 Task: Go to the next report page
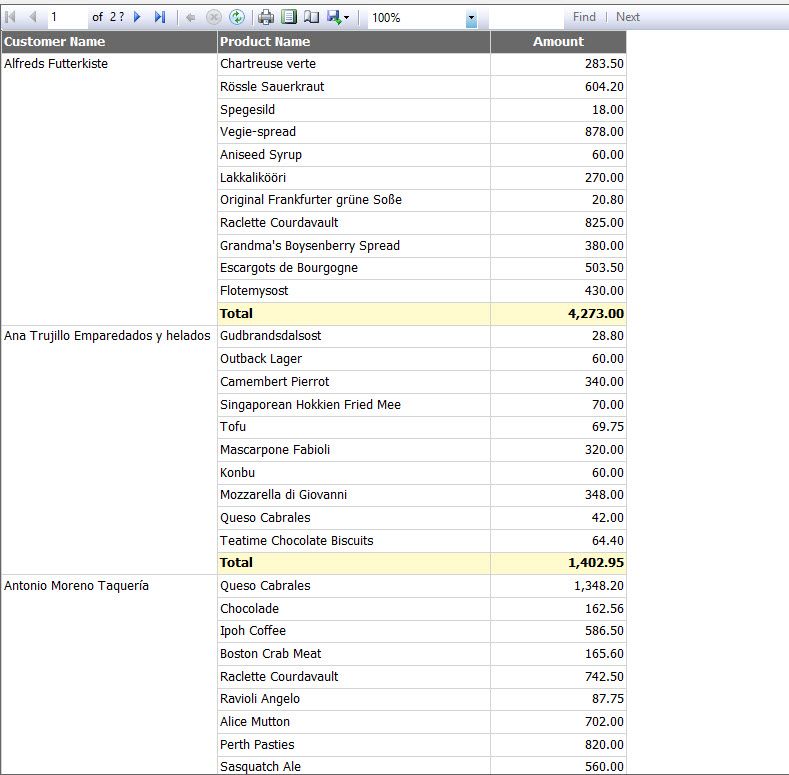pyautogui.click(x=137, y=17)
